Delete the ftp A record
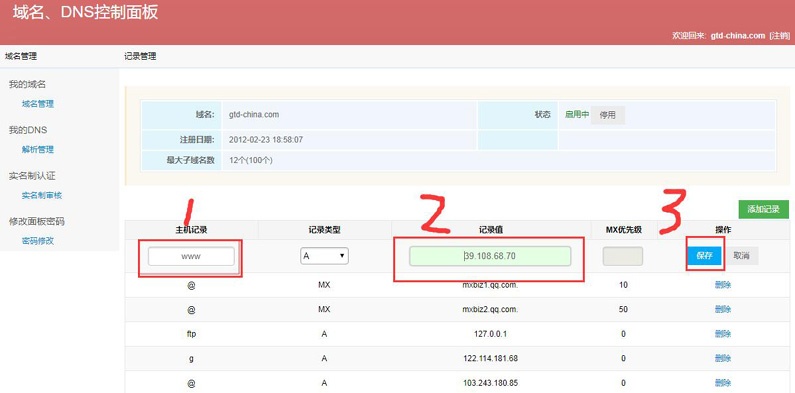Screen dimensions: 795x393 (x=723, y=334)
